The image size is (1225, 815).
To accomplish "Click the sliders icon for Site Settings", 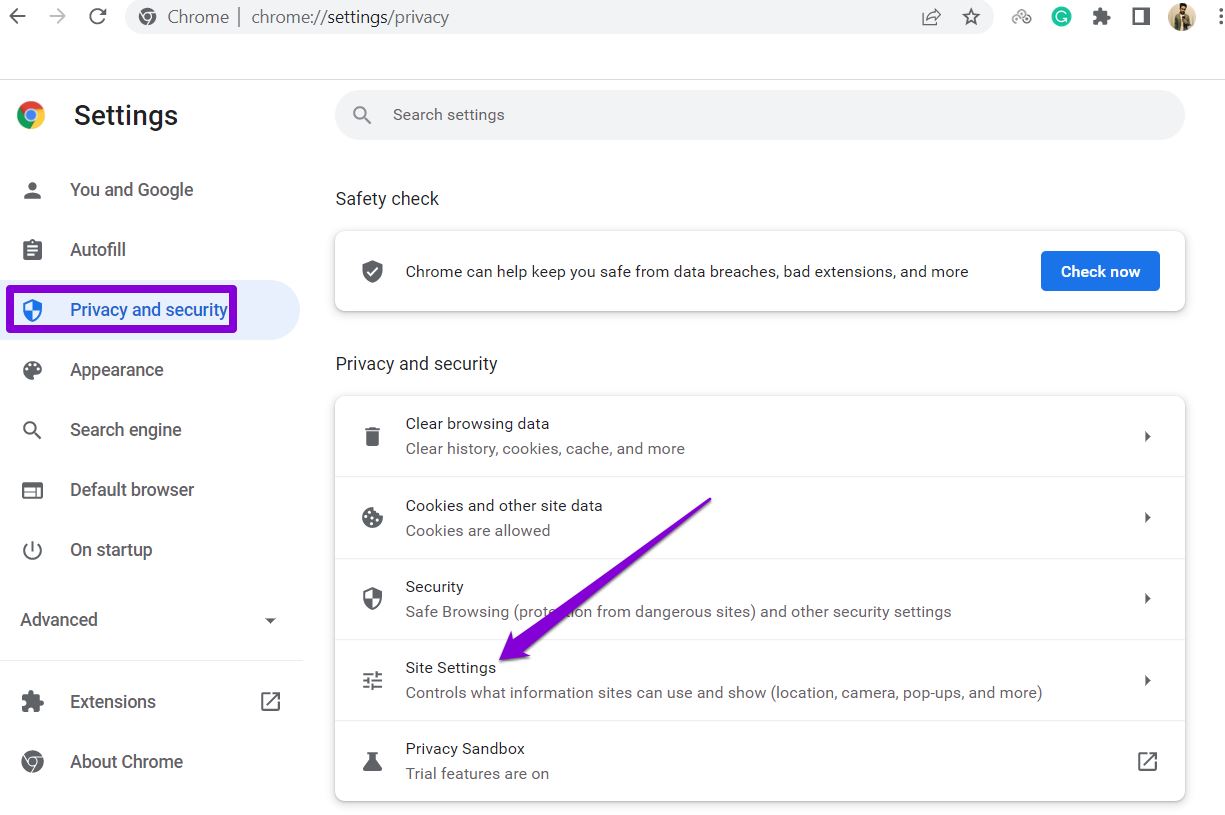I will pos(372,681).
